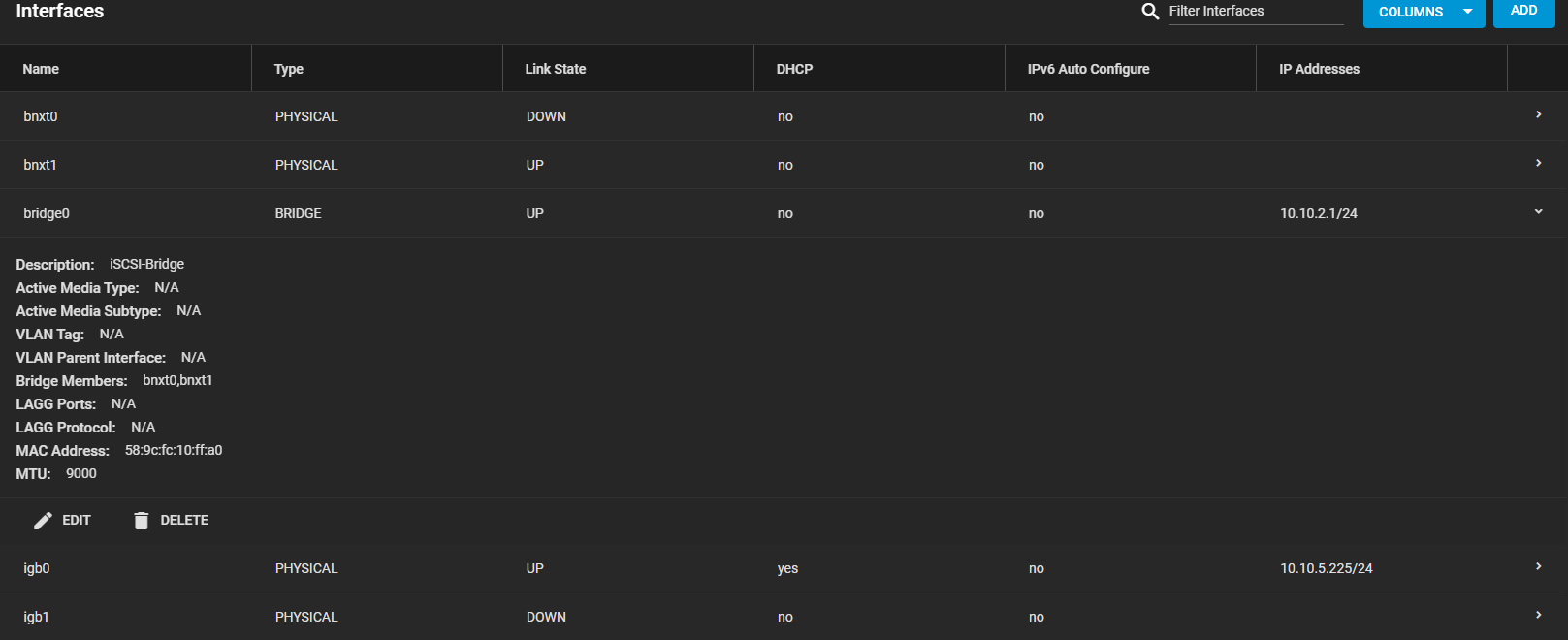
Task: Collapse the bridge0 details chevron
Action: [1538, 211]
